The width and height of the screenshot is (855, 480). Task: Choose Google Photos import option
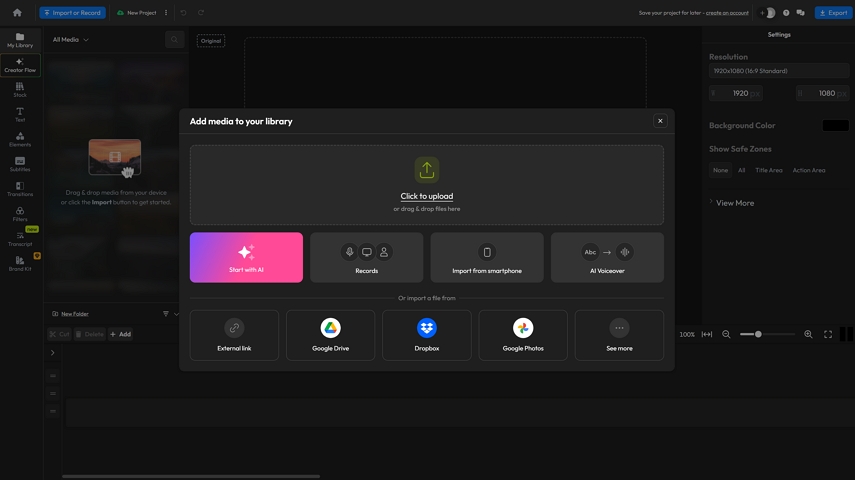pyautogui.click(x=523, y=335)
